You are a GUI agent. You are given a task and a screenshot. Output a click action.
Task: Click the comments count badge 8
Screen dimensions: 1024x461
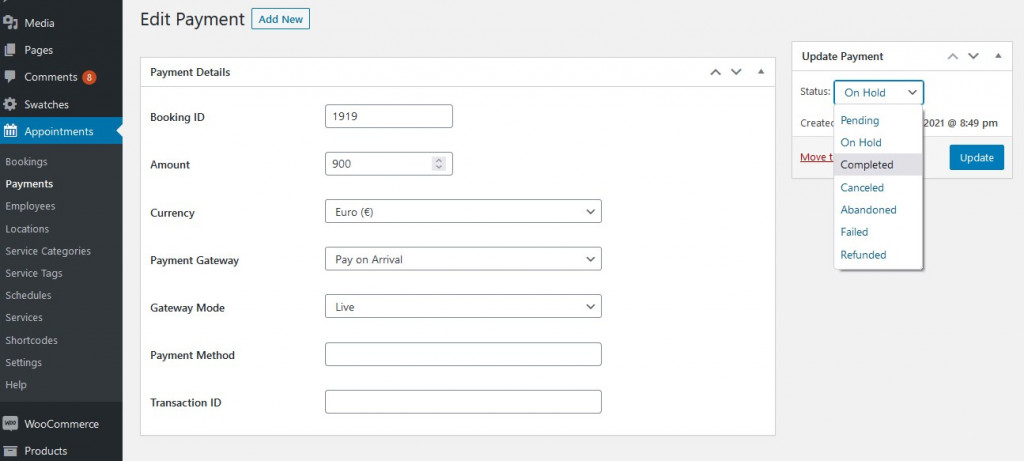89,77
